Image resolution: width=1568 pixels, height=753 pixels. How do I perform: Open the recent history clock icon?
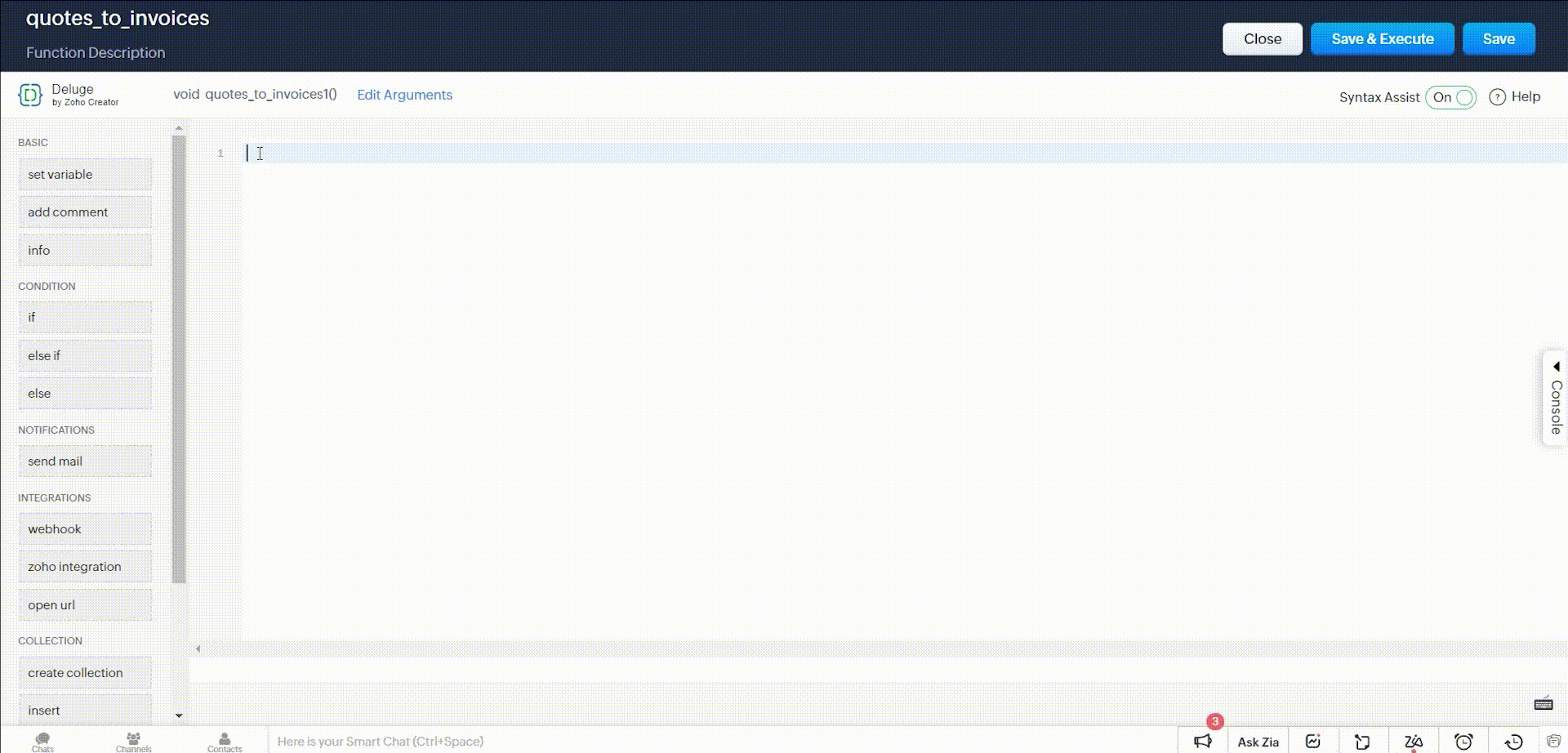click(x=1513, y=741)
